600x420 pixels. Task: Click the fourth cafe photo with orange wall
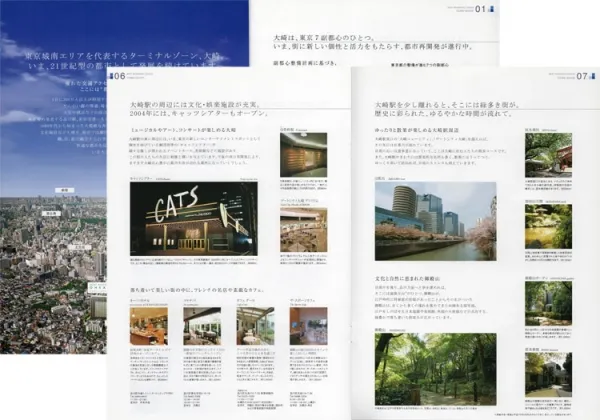(308, 326)
